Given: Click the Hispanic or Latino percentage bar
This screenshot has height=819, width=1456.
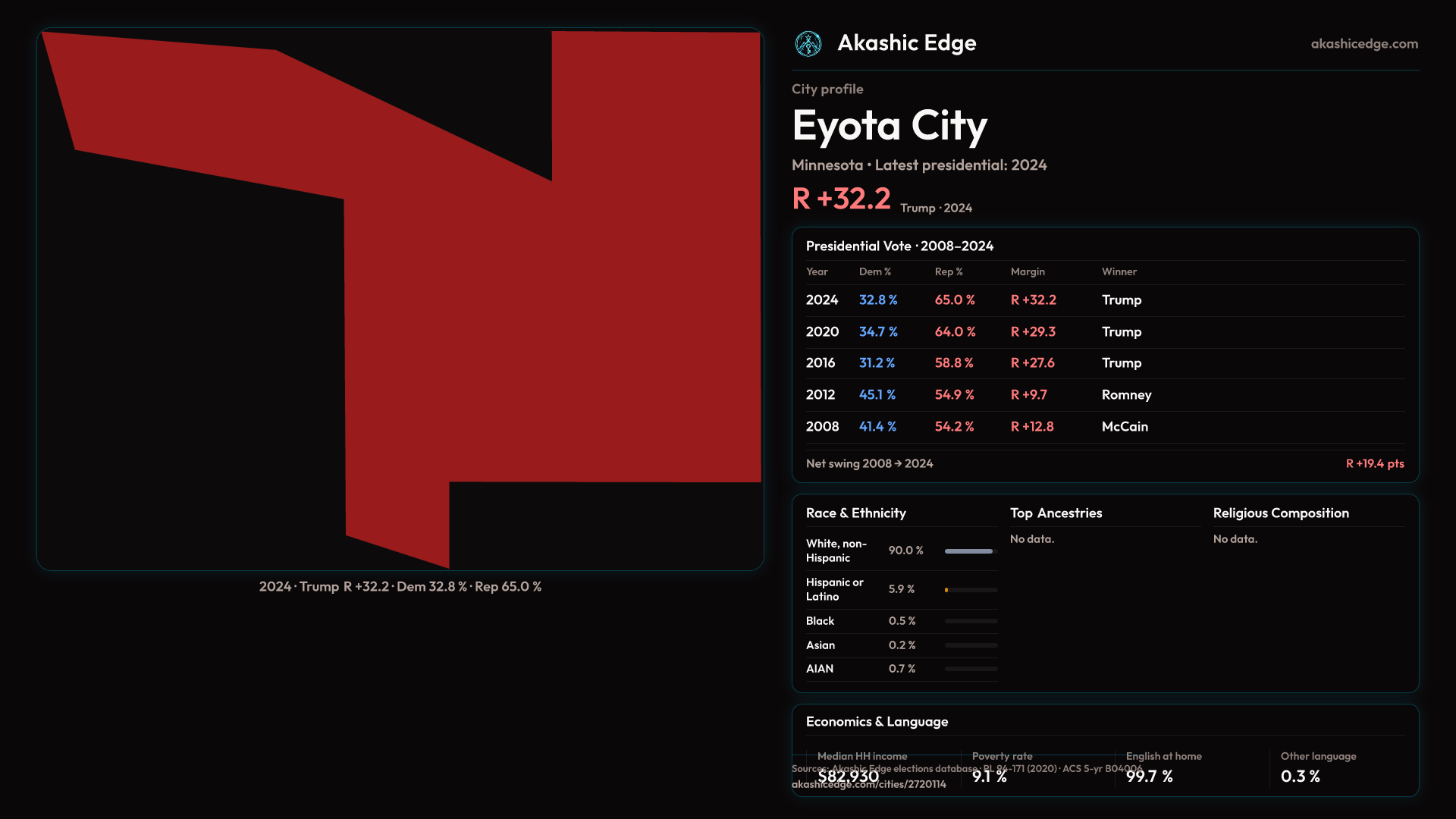Looking at the screenshot, I should tap(970, 590).
